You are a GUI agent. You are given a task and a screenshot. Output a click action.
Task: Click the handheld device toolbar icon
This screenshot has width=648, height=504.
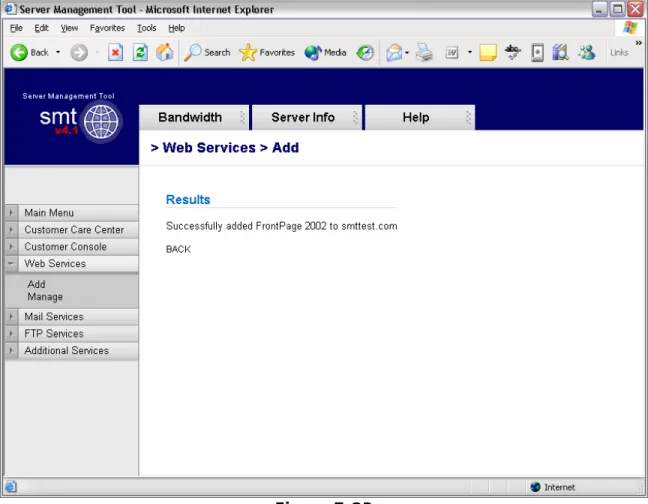(537, 52)
